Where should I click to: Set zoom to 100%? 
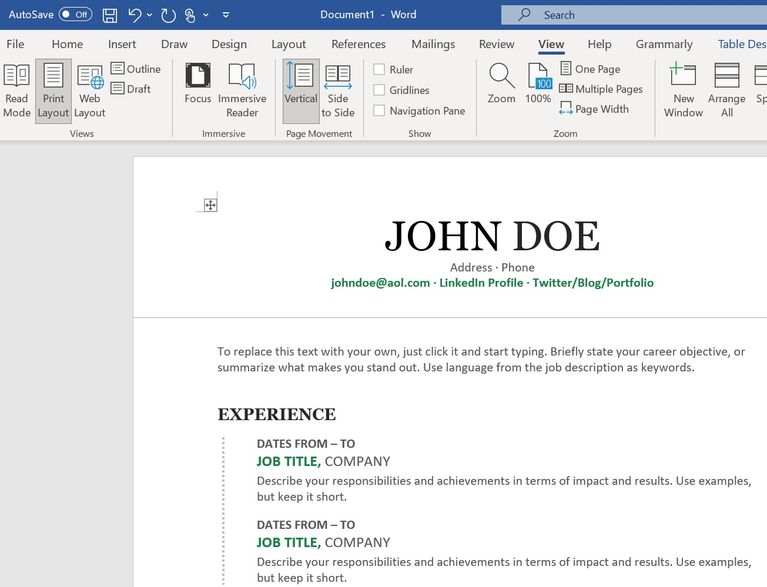(x=539, y=84)
